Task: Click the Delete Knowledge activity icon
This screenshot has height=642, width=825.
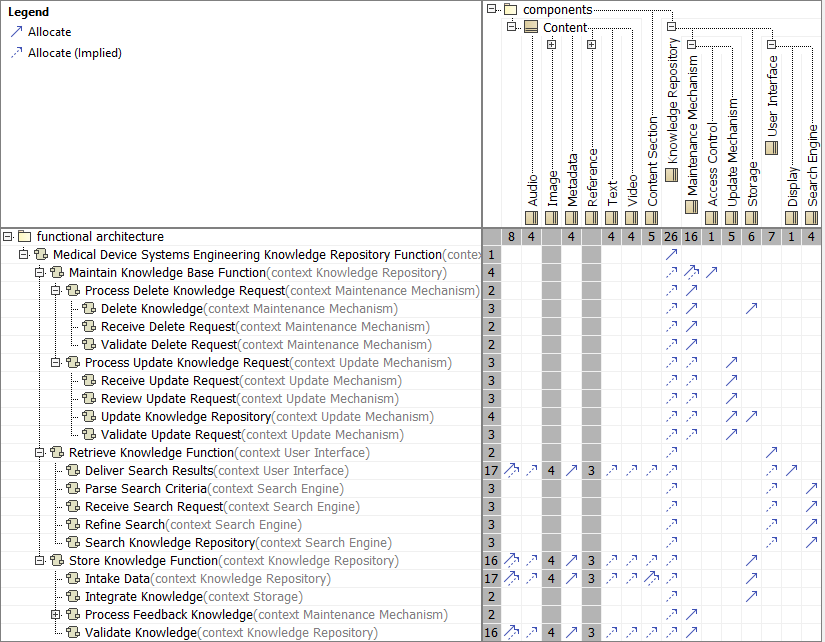Action: point(89,309)
